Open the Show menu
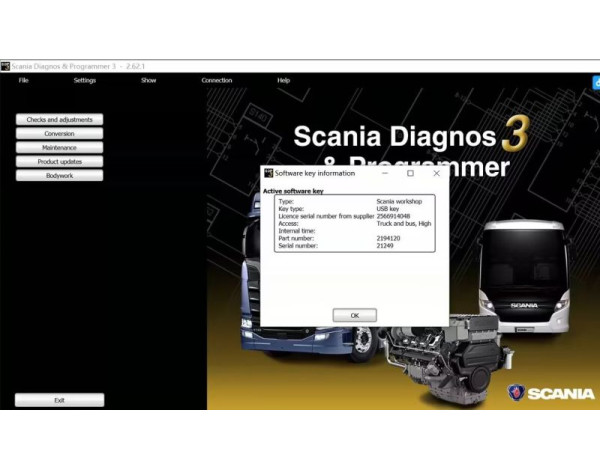 [x=148, y=80]
